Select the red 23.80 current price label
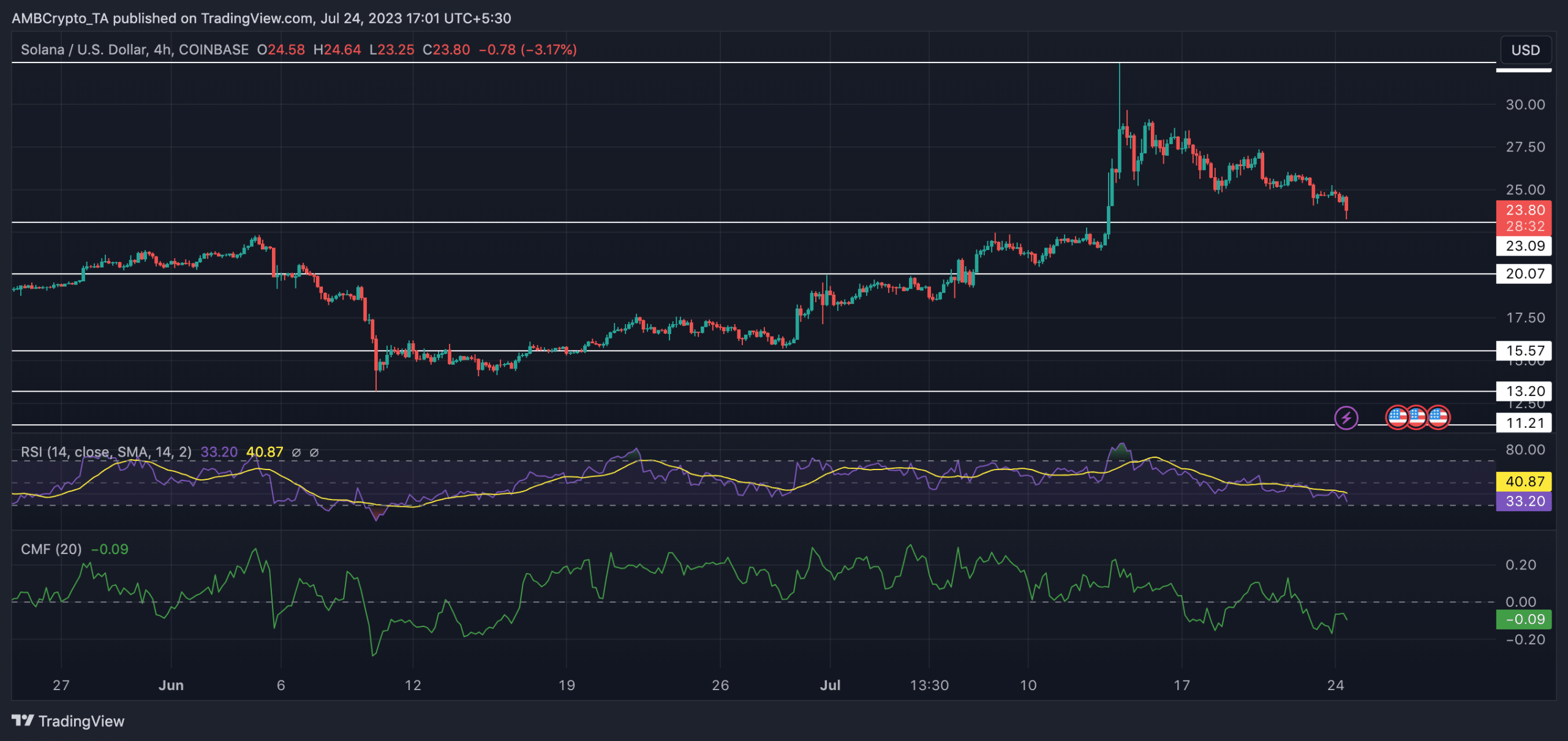The width and height of the screenshot is (1568, 741). [1524, 210]
